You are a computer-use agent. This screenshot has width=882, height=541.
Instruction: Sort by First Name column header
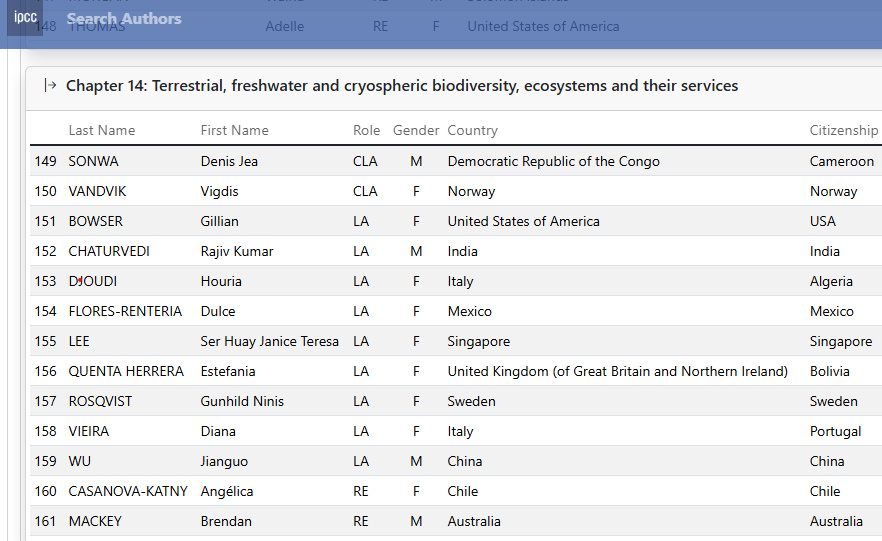(234, 130)
